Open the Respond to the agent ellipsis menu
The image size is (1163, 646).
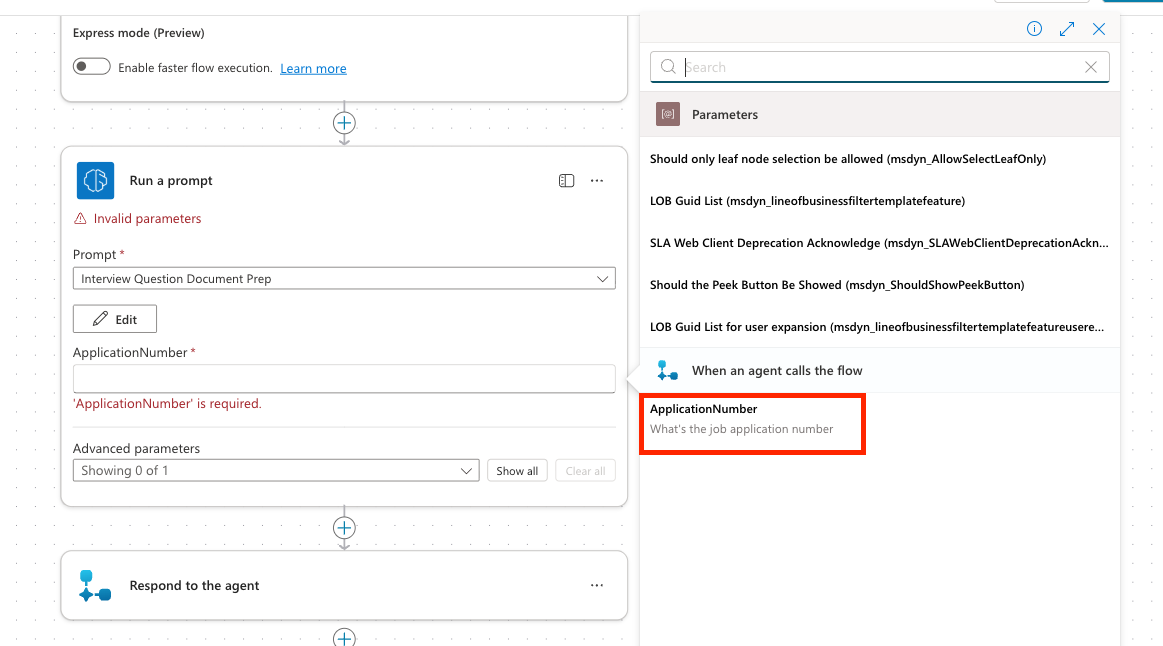point(597,586)
